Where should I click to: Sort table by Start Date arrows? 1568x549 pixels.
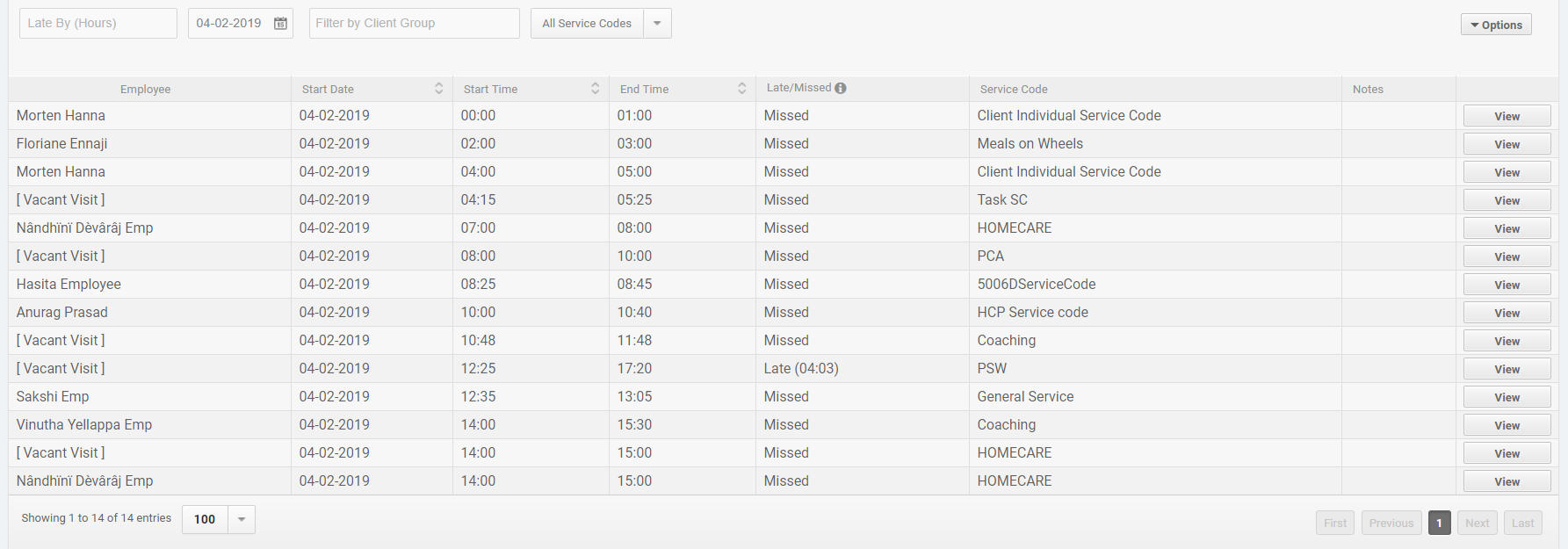pos(438,89)
